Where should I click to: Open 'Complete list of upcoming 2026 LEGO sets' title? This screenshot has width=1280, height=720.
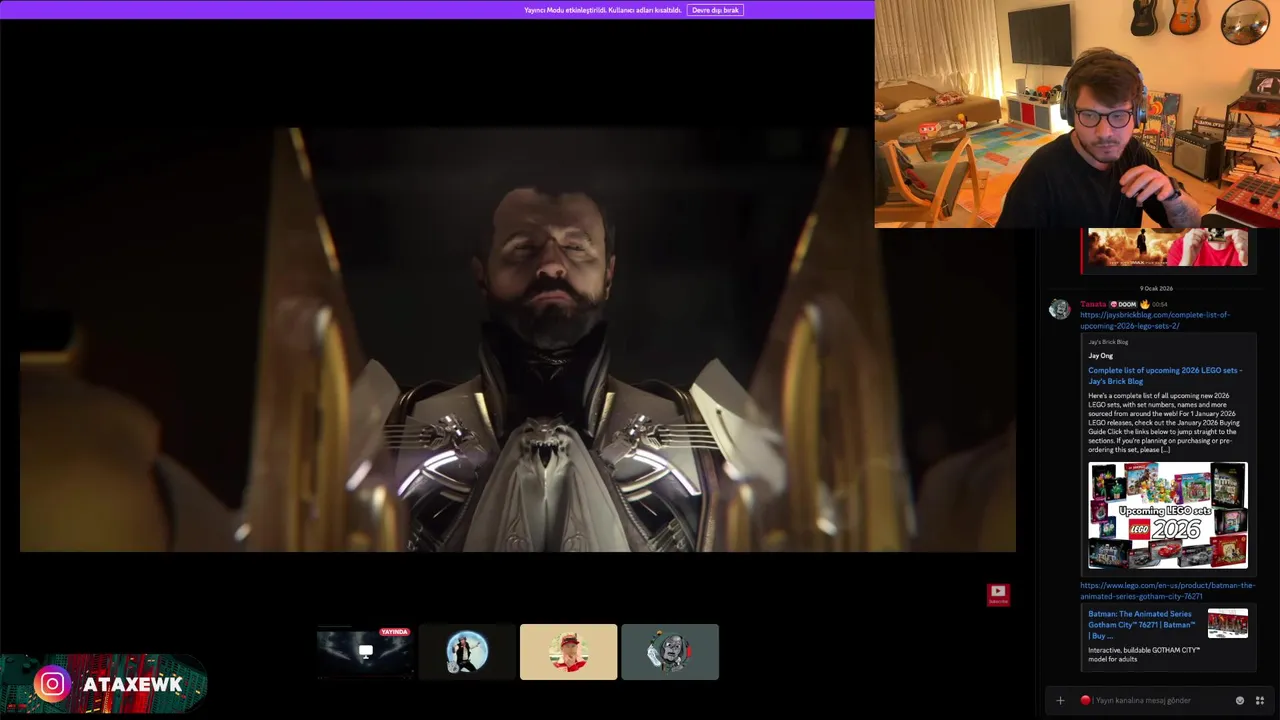coord(1165,375)
